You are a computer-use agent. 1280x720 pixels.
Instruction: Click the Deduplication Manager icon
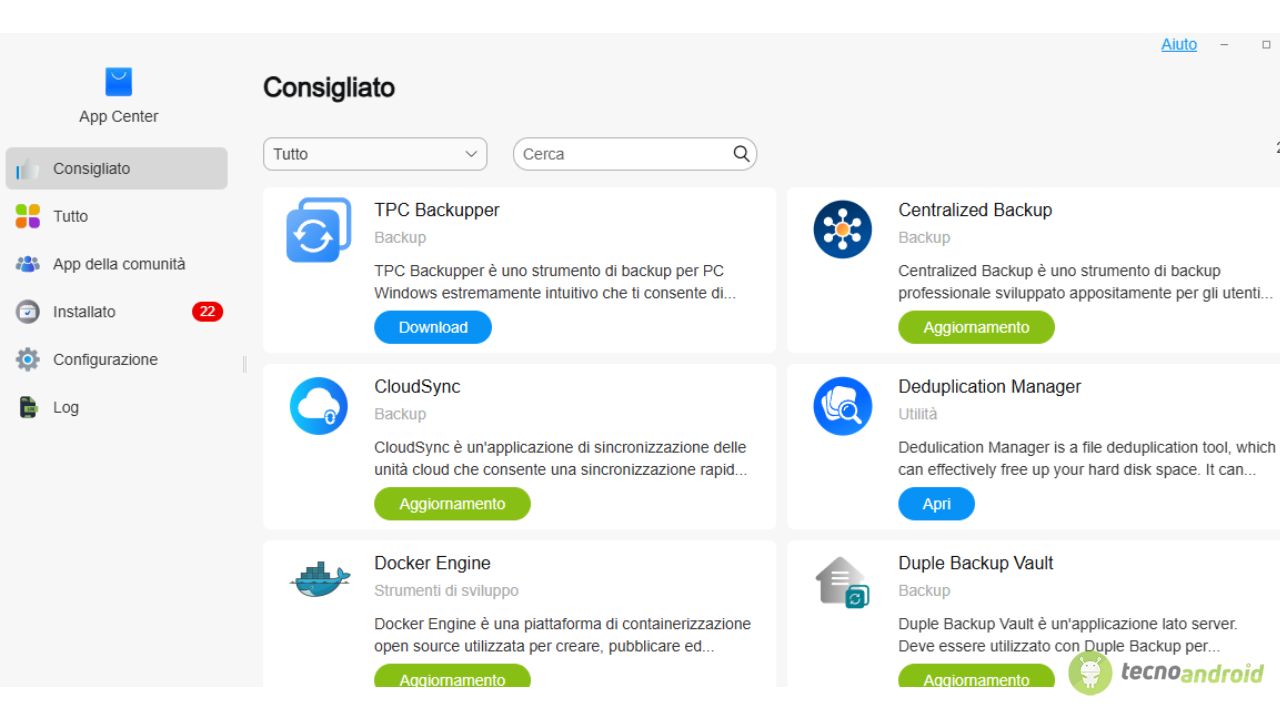[842, 406]
